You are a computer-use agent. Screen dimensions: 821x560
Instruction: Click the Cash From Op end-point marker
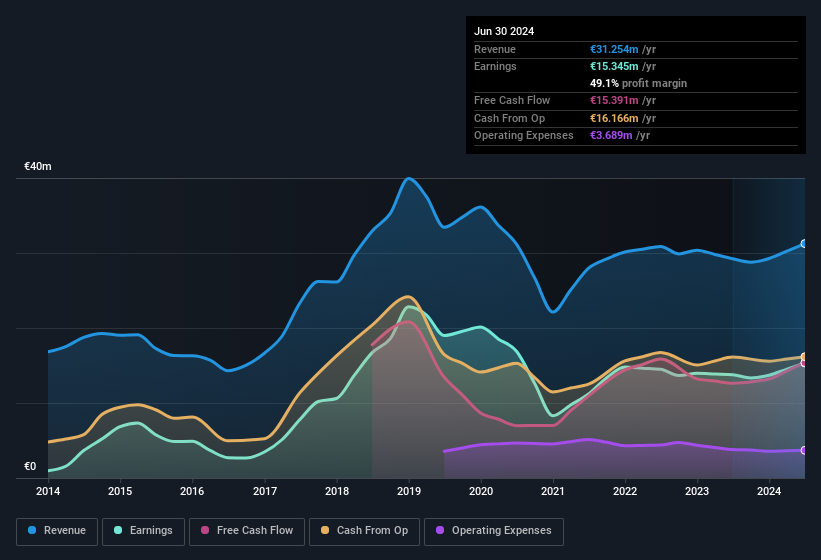(x=804, y=357)
